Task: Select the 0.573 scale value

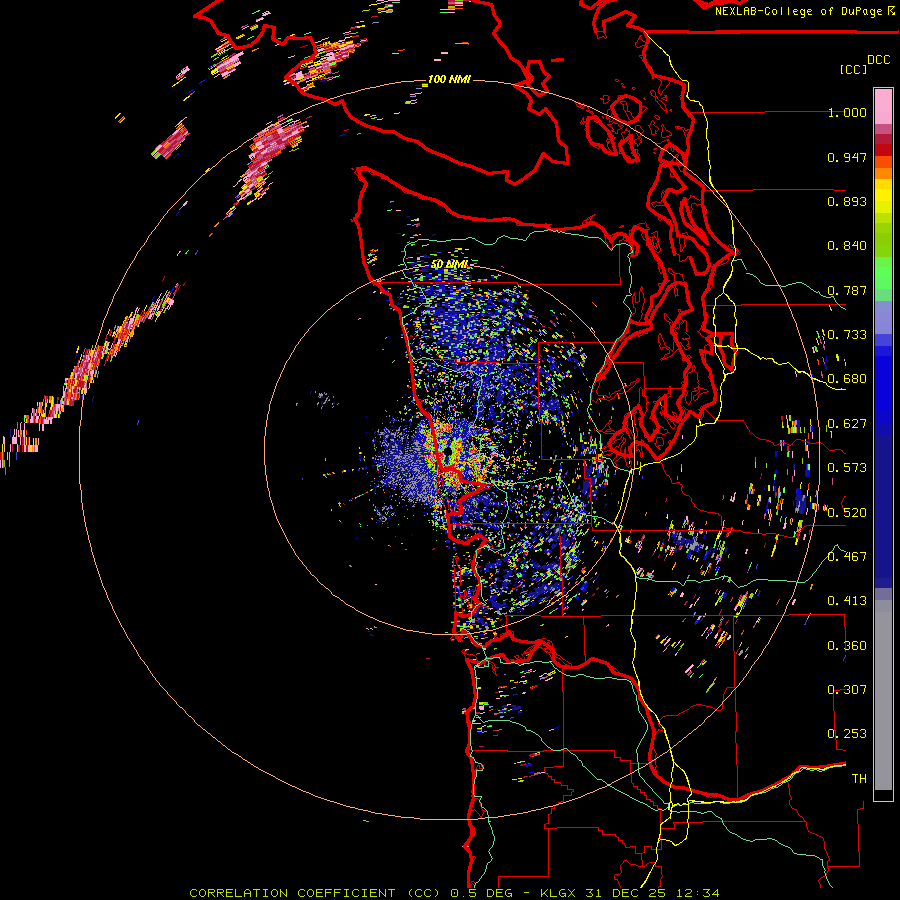Action: point(847,468)
